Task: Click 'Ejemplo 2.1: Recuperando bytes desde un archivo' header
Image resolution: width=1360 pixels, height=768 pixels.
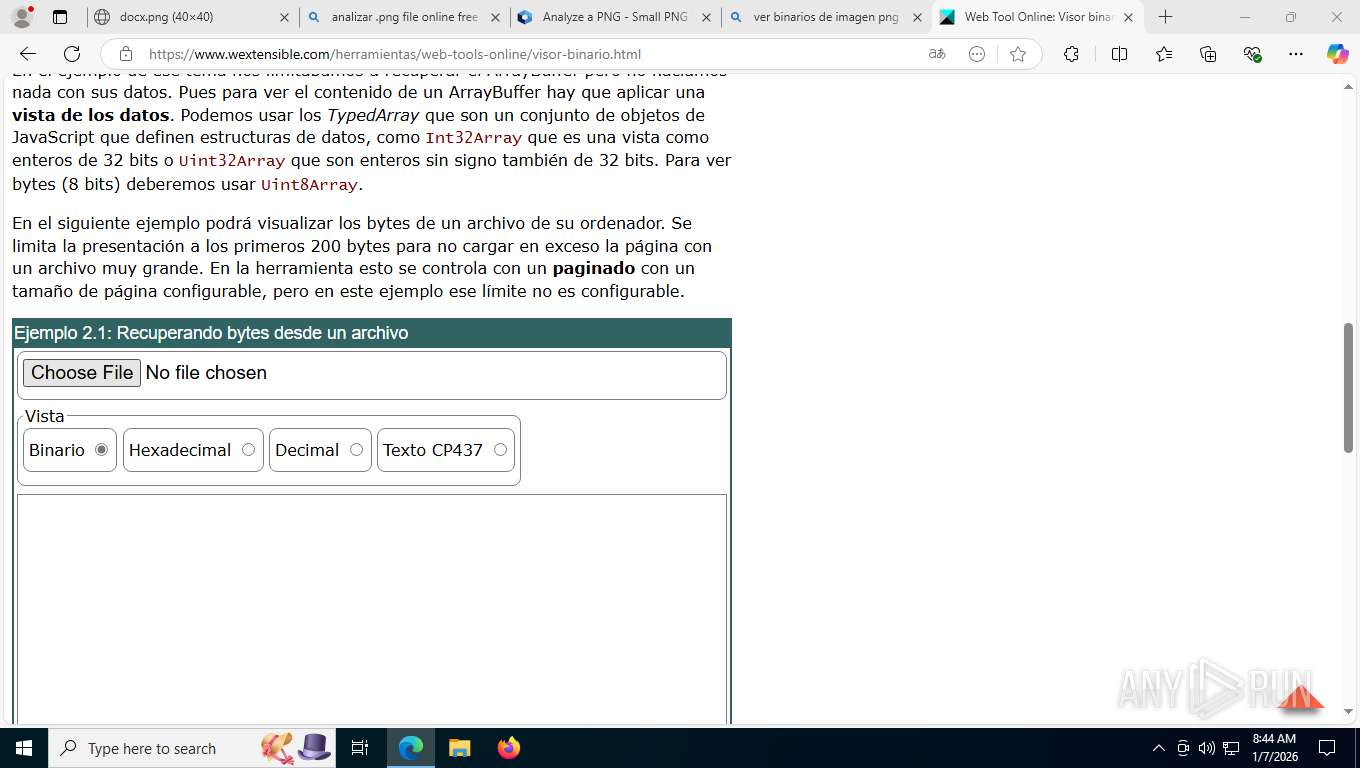Action: (372, 333)
